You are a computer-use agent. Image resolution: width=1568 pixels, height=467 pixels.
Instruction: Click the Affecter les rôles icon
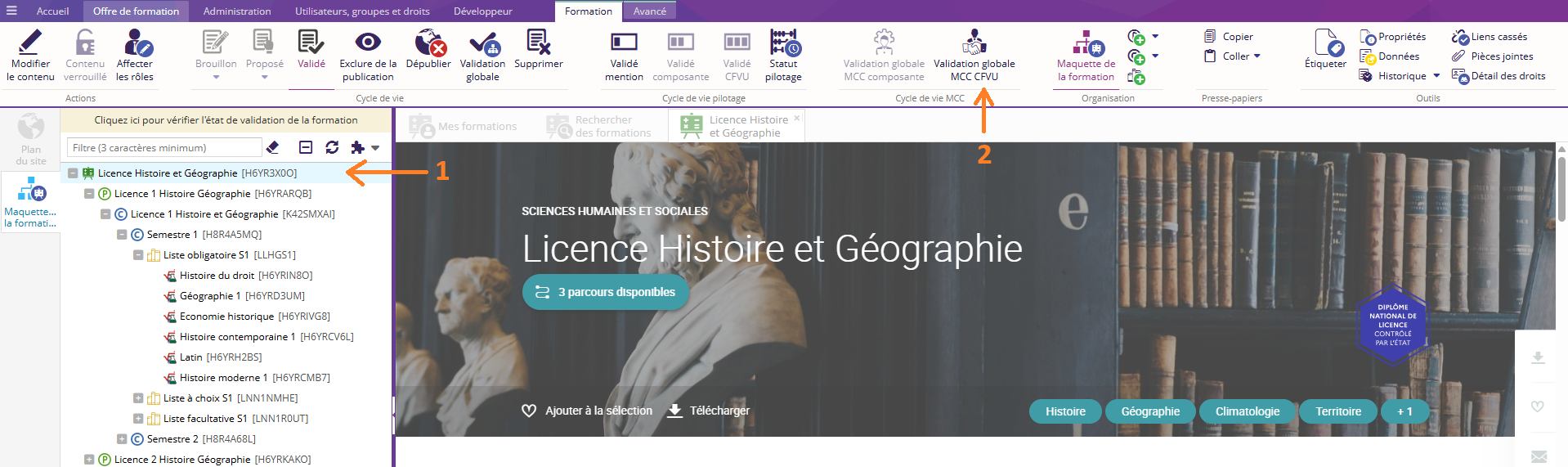pyautogui.click(x=135, y=42)
